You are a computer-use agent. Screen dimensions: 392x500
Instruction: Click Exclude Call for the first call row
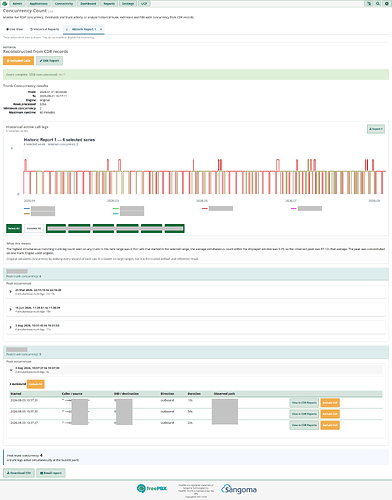coord(330,403)
